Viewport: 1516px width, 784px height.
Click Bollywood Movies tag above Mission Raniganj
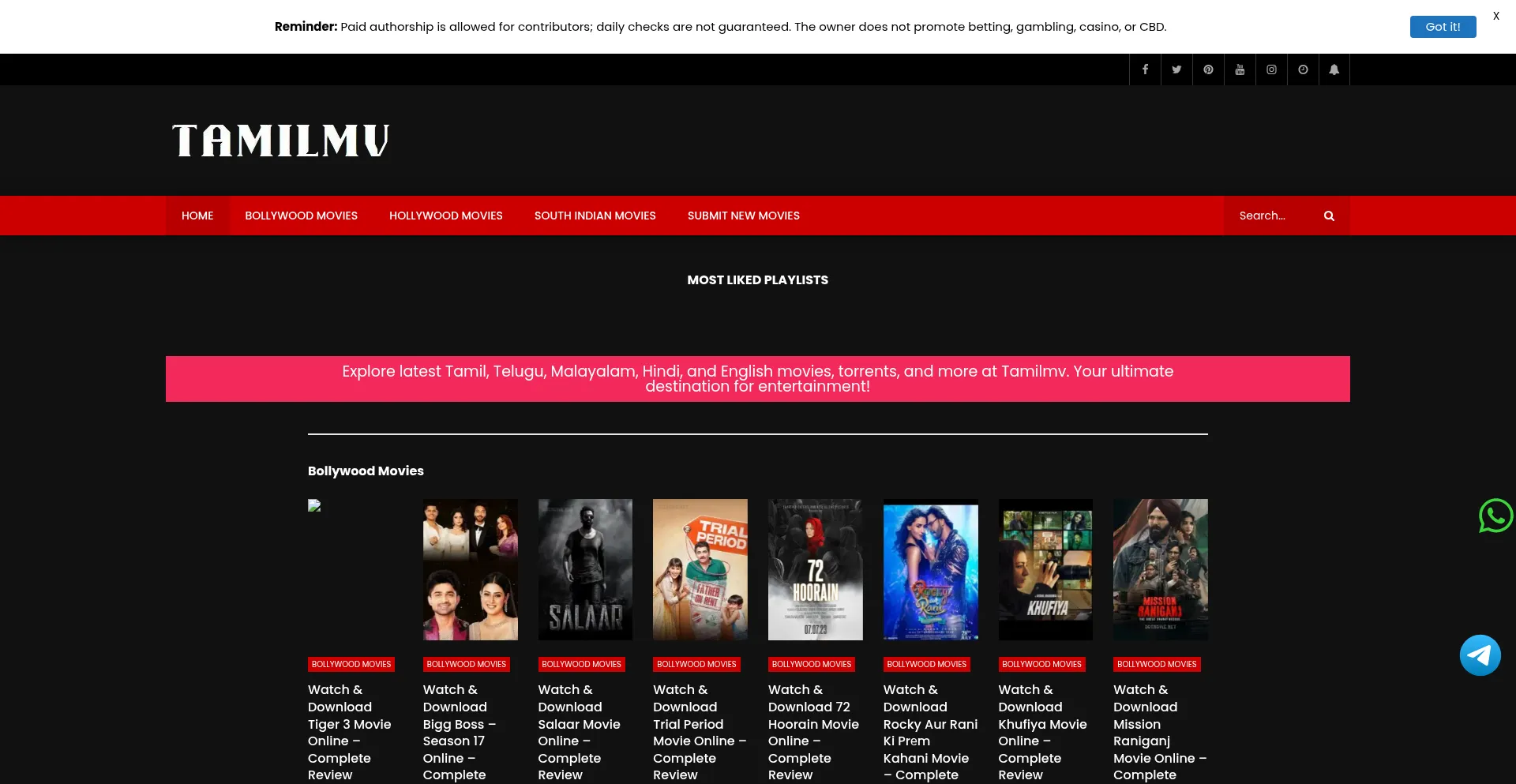point(1157,664)
